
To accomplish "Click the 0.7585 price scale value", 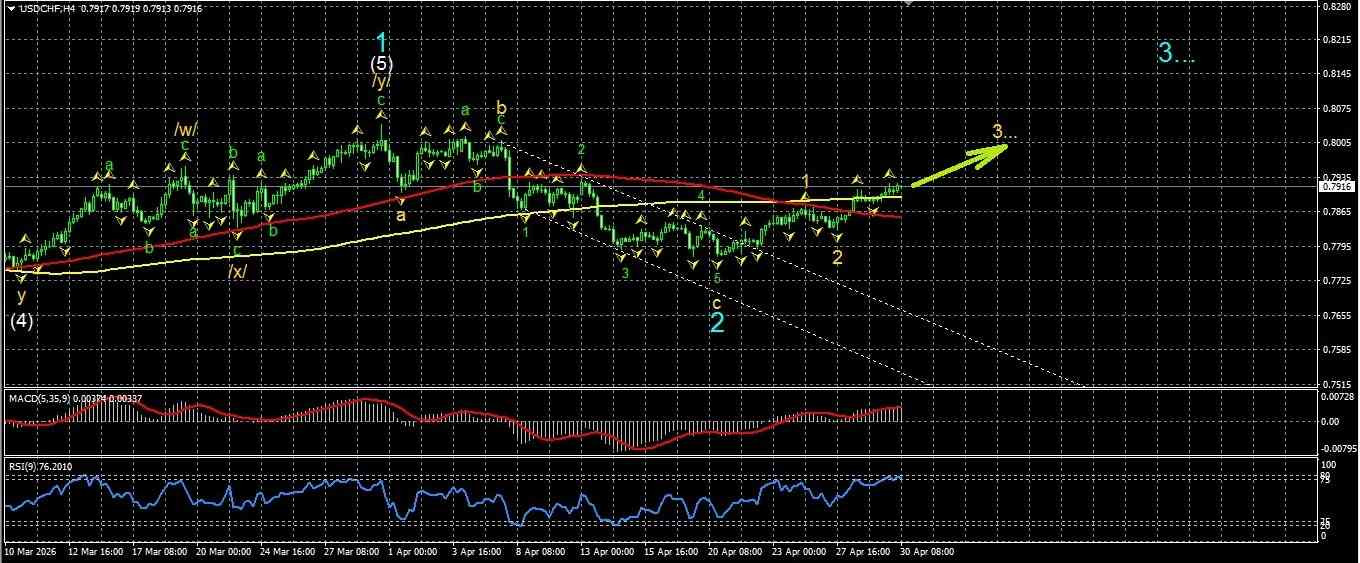I will coord(1335,350).
